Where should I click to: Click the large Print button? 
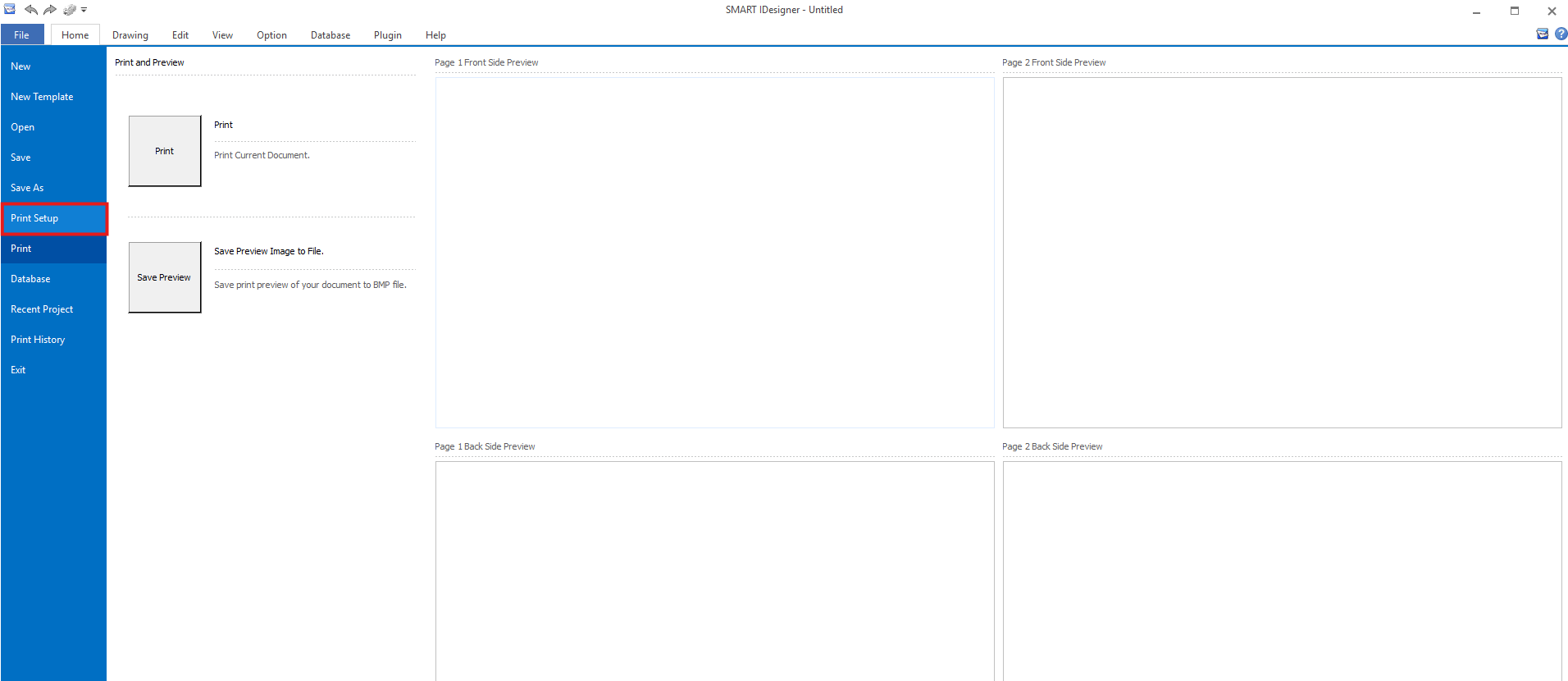click(x=165, y=151)
